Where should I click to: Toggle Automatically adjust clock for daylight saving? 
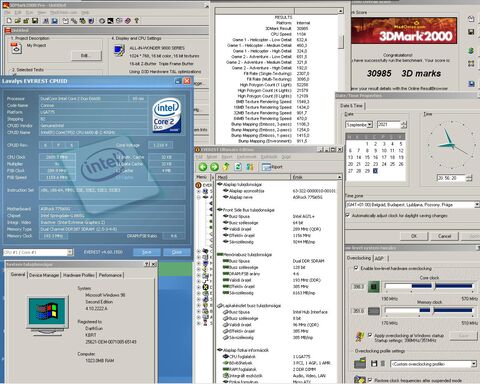[x=348, y=215]
